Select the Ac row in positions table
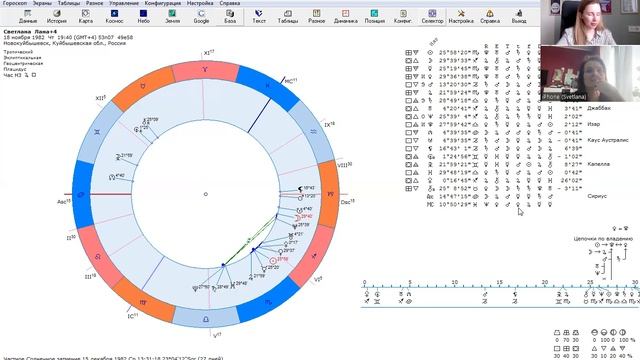 490,196
